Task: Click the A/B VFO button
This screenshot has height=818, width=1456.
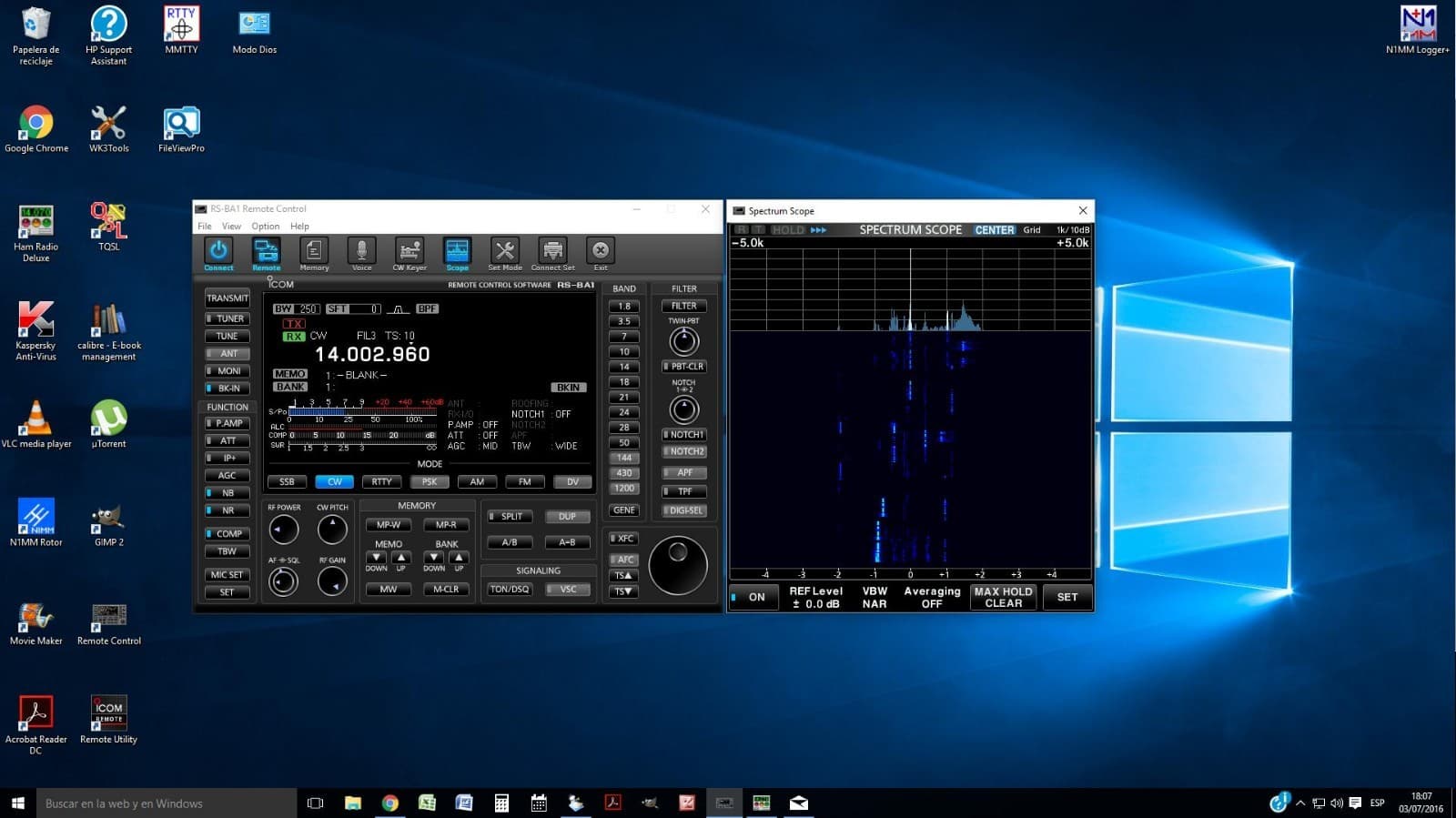Action: pyautogui.click(x=510, y=541)
